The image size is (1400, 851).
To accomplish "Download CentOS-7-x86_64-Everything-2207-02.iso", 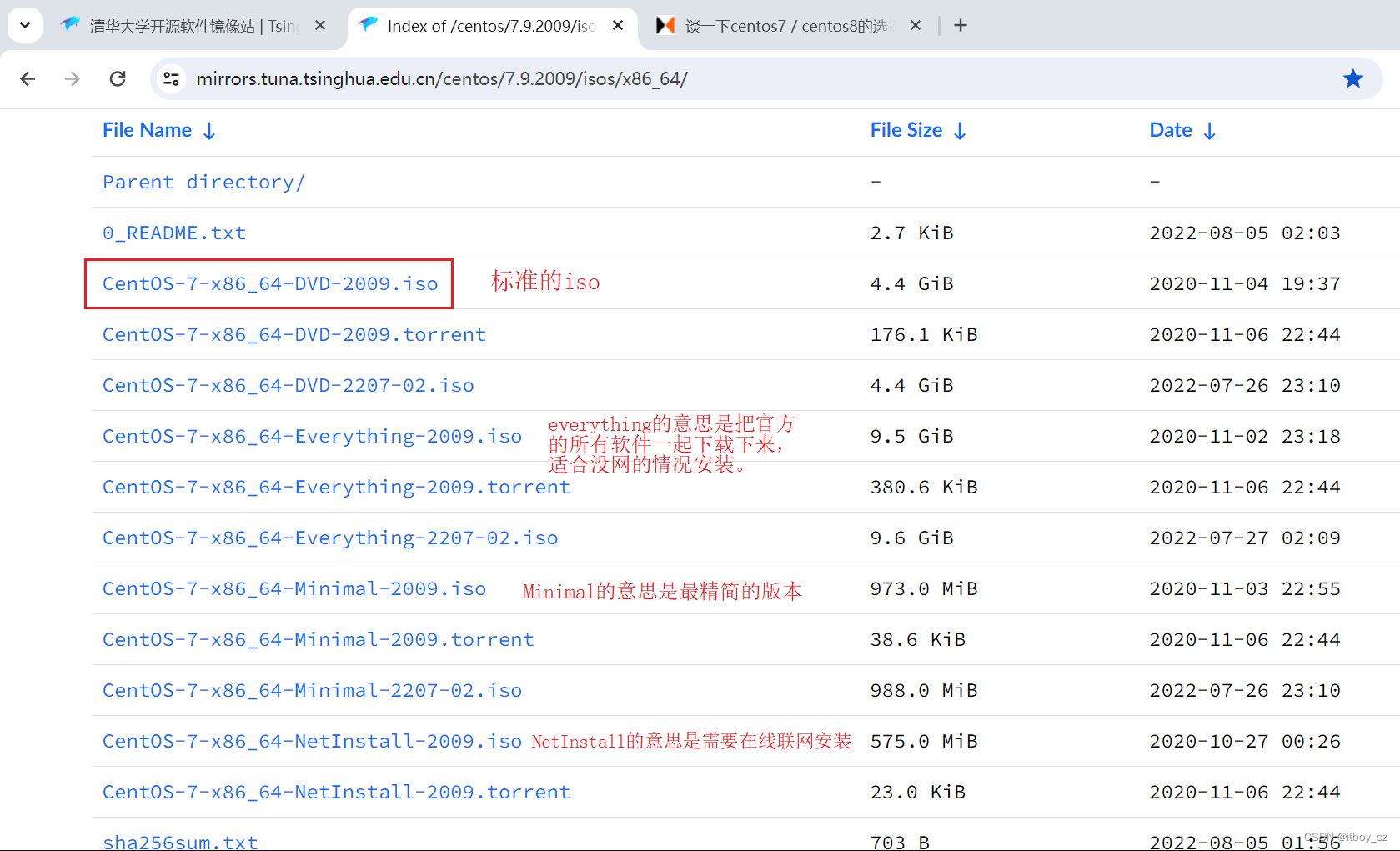I will [x=330, y=538].
